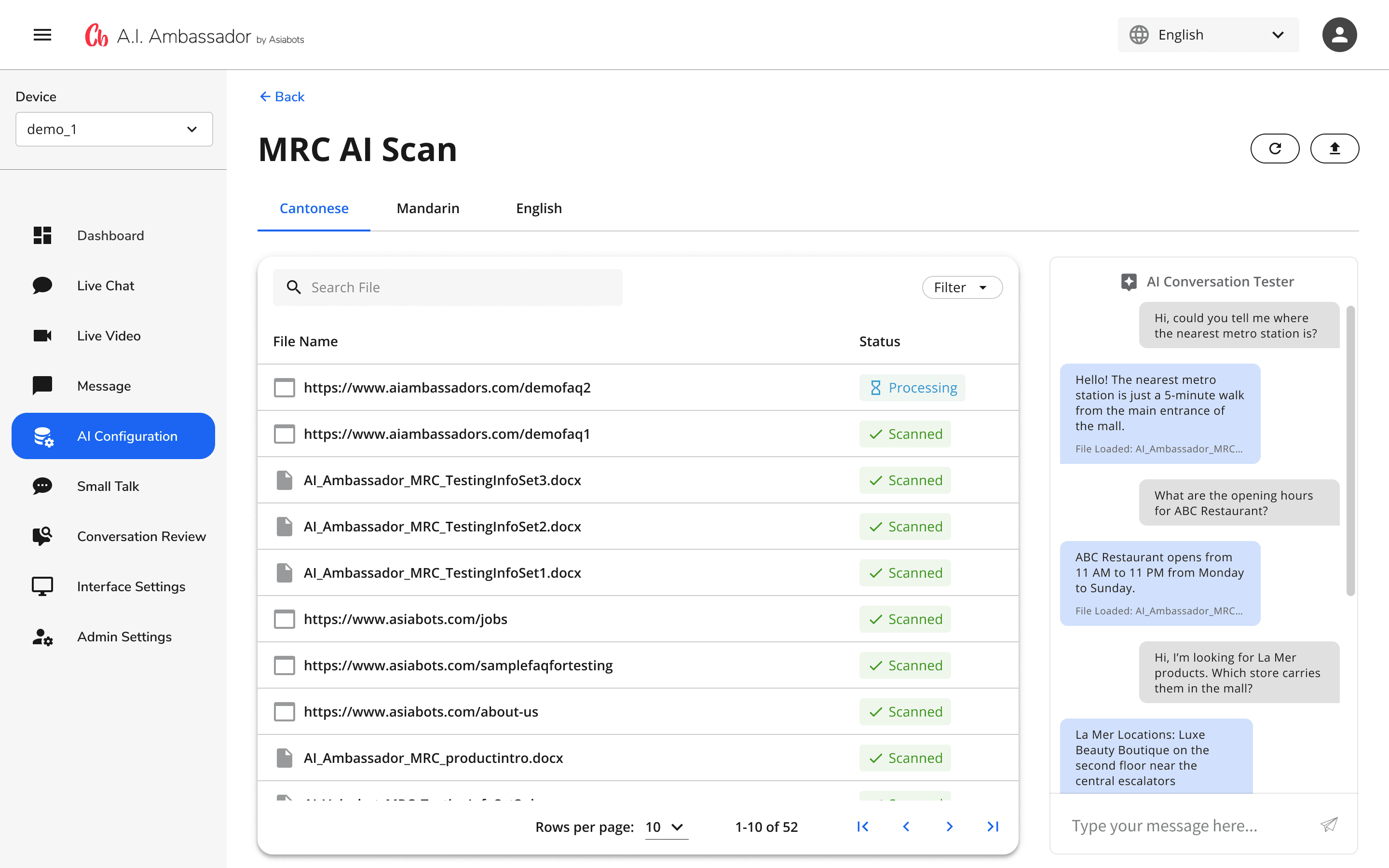
Task: Click the Live Video camera icon
Action: [42, 335]
